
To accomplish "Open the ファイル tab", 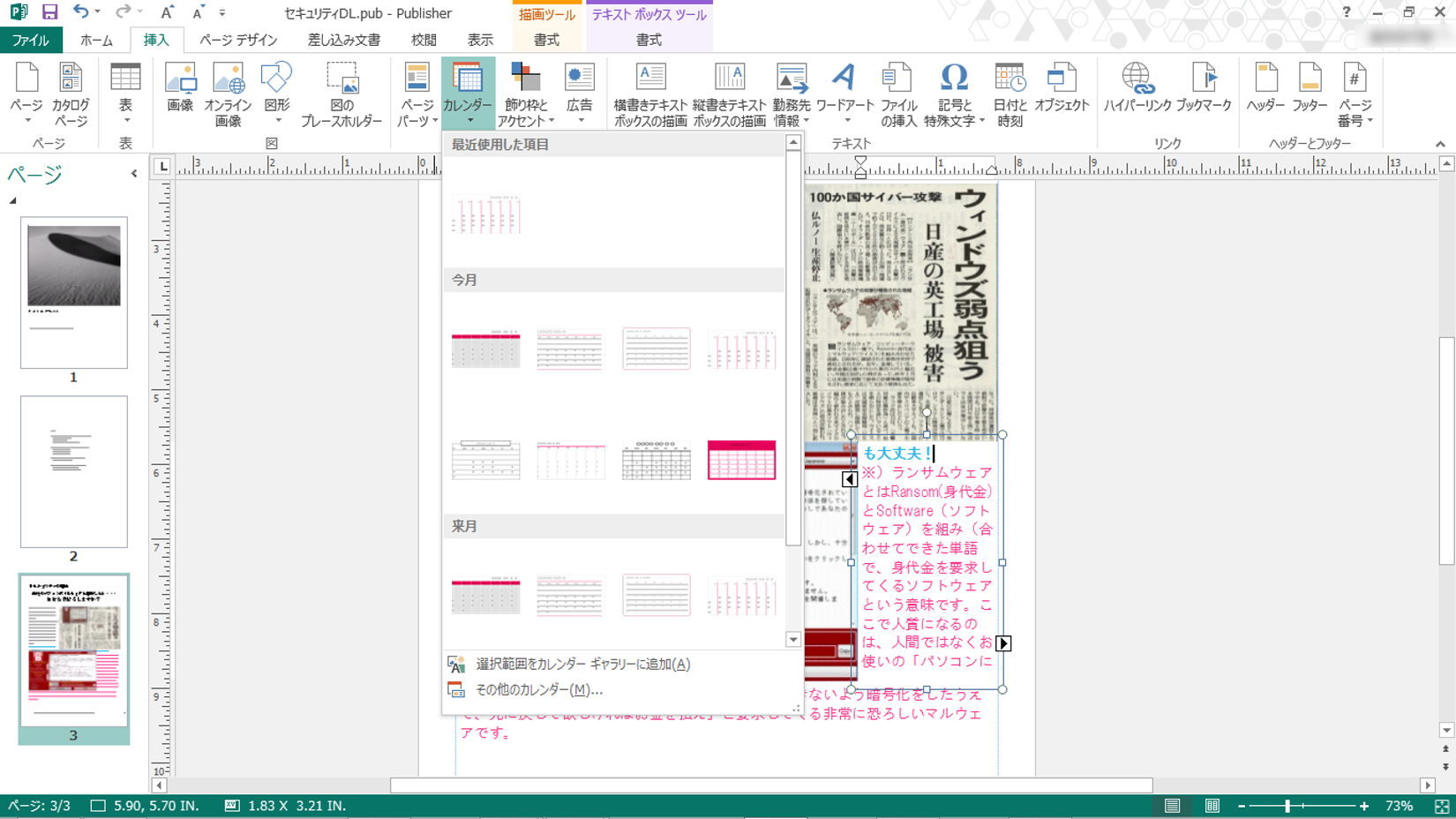I will tap(31, 40).
